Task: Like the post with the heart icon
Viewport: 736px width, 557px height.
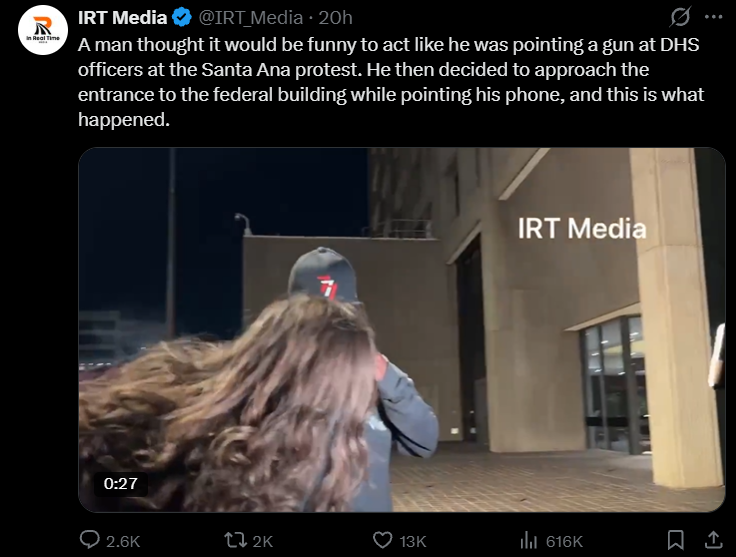Action: (x=383, y=540)
